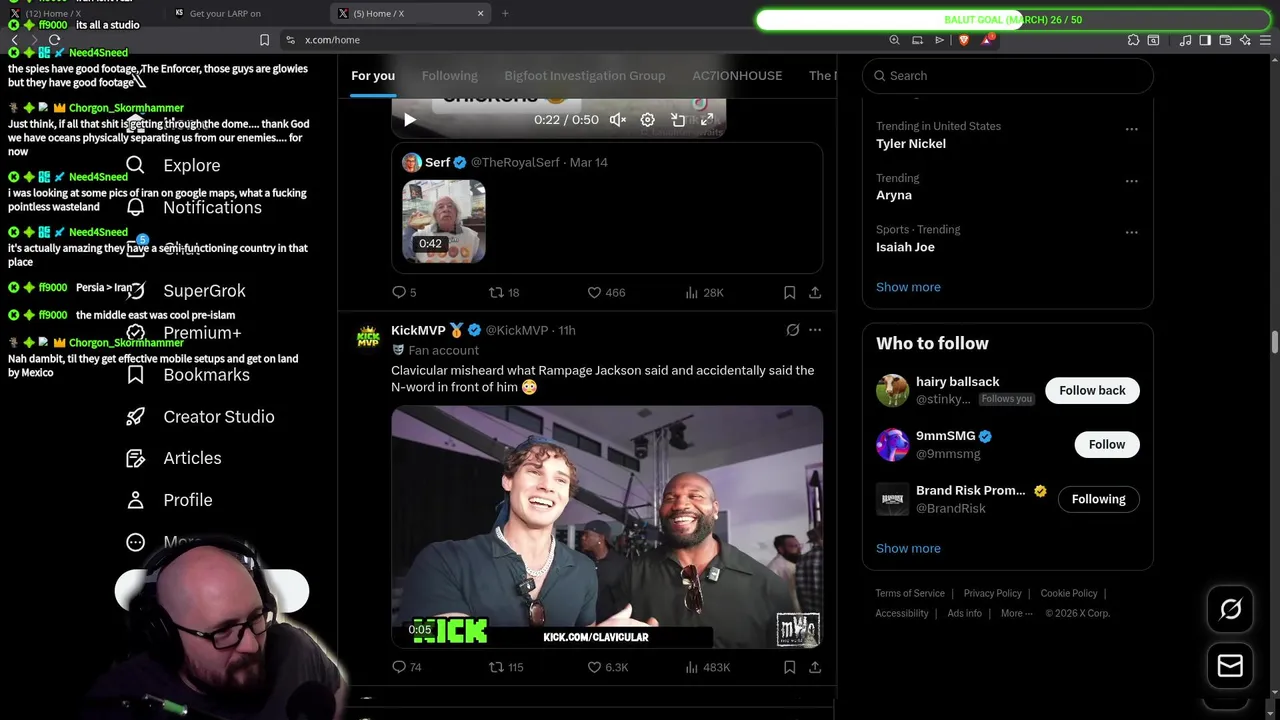Click the browser bookmark page icon
Screen dimensions: 1280x720
click(264, 40)
